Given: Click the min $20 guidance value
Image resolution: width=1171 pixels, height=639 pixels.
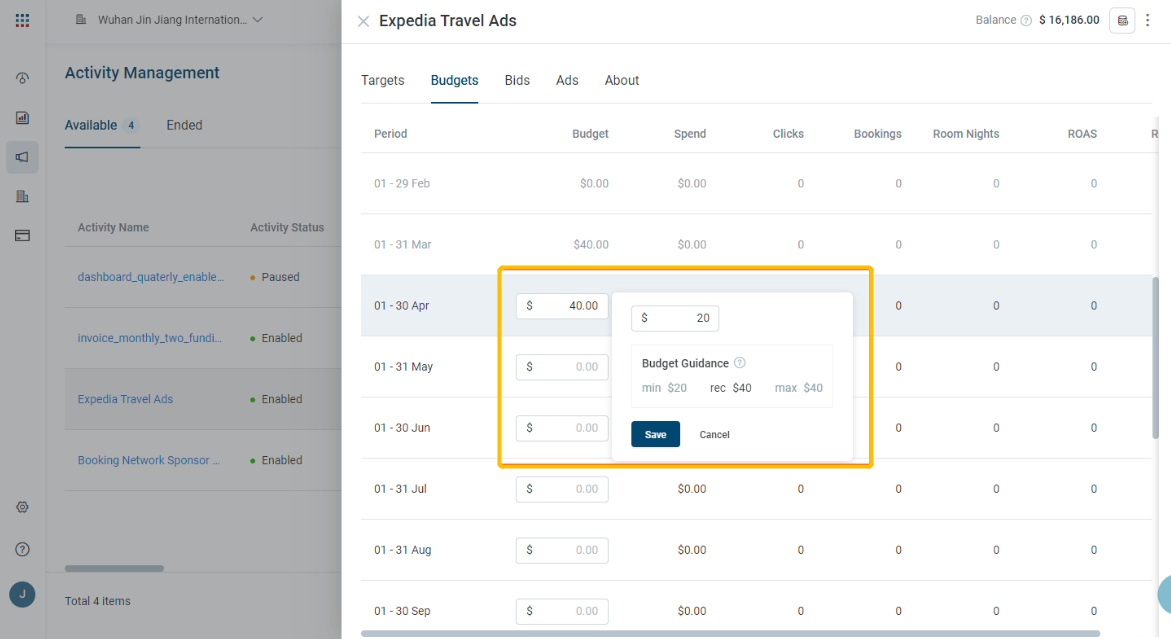Looking at the screenshot, I should click(x=664, y=388).
